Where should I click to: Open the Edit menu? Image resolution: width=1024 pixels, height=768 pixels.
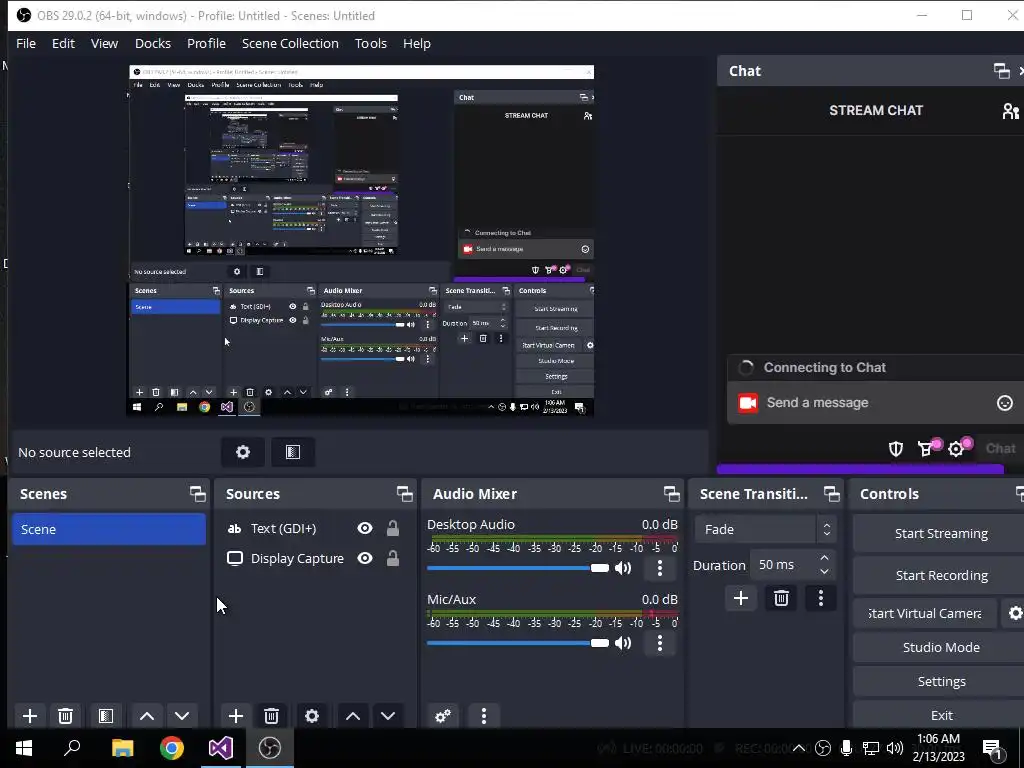[63, 43]
